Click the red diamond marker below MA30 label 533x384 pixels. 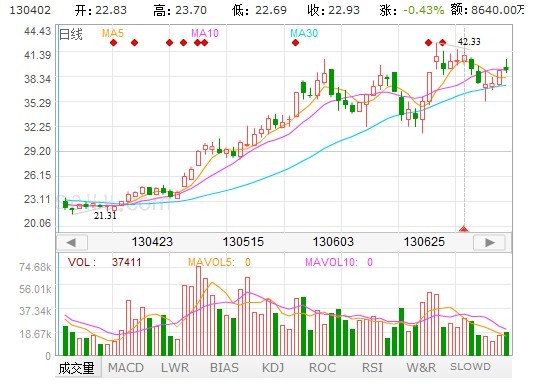[295, 43]
